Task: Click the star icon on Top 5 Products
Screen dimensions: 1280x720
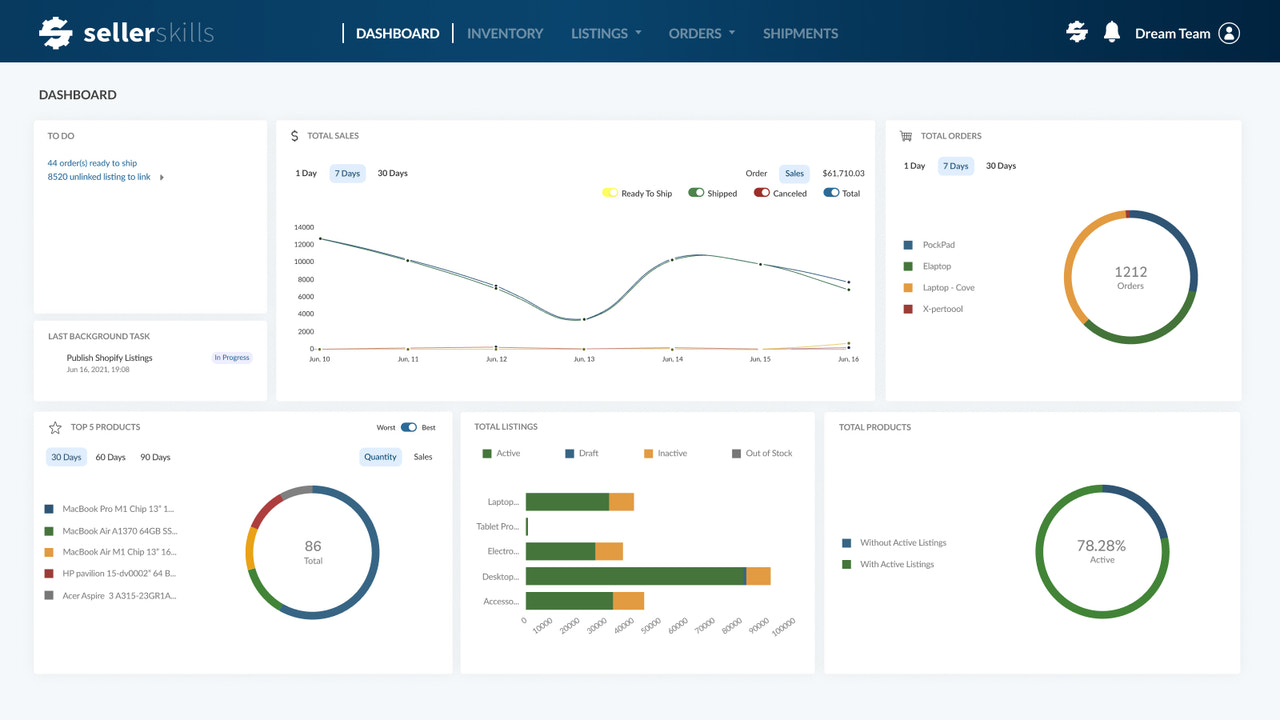Action: 55,427
